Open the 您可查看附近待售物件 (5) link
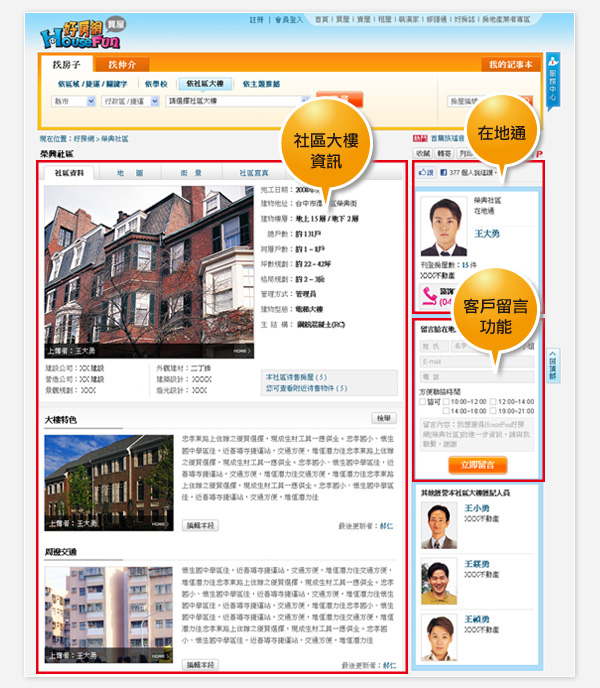600x688 pixels. (306, 388)
